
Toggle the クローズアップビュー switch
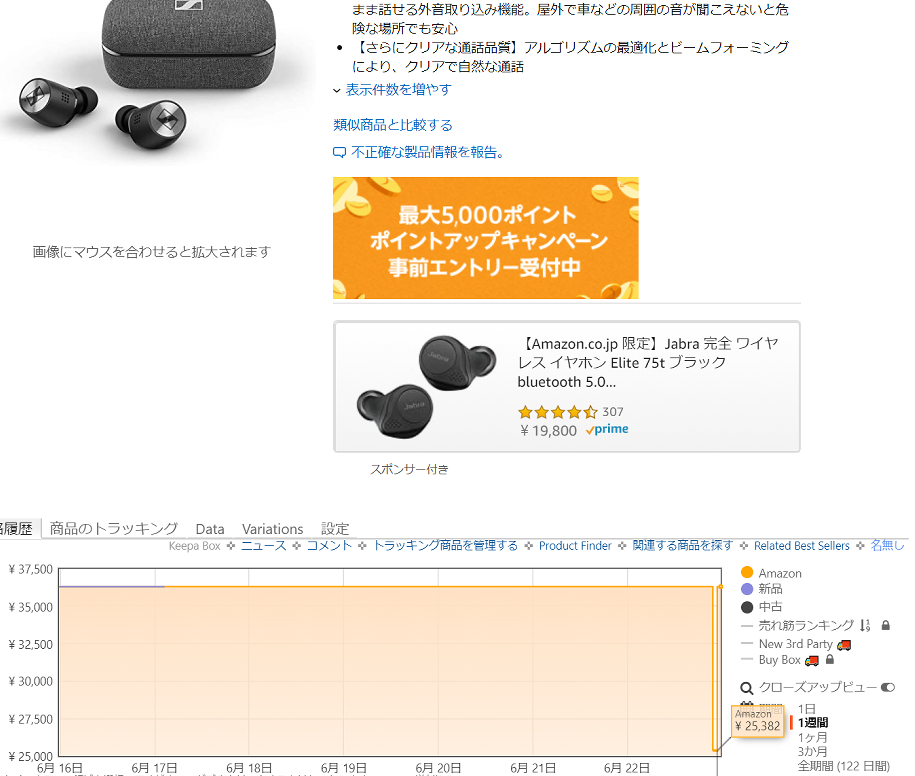(x=888, y=687)
